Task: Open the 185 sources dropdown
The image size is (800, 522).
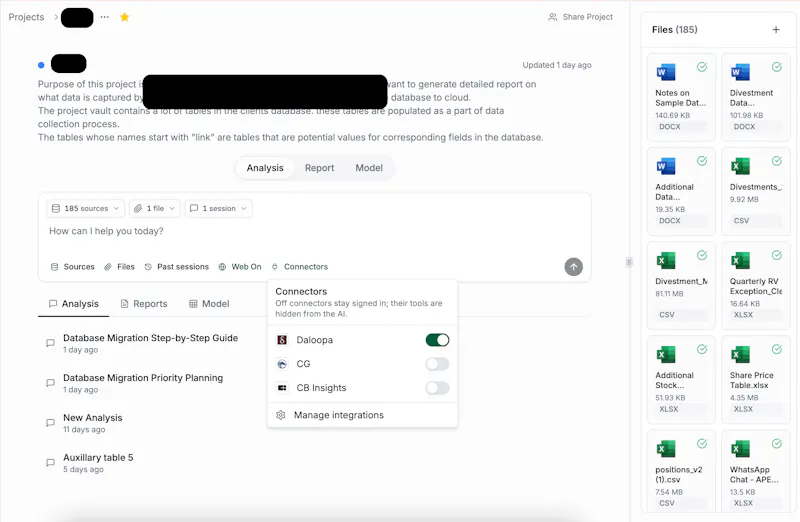Action: (85, 208)
